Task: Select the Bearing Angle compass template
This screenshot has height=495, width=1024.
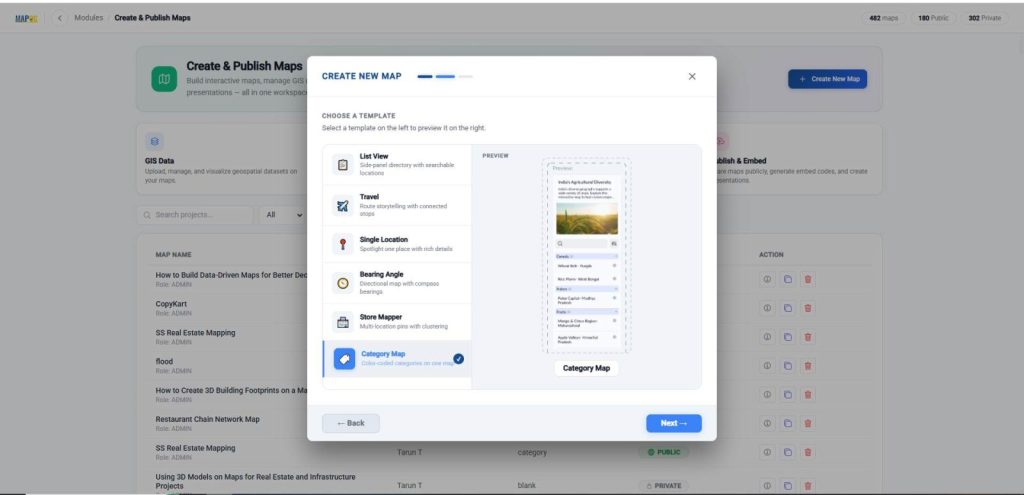Action: tap(396, 283)
